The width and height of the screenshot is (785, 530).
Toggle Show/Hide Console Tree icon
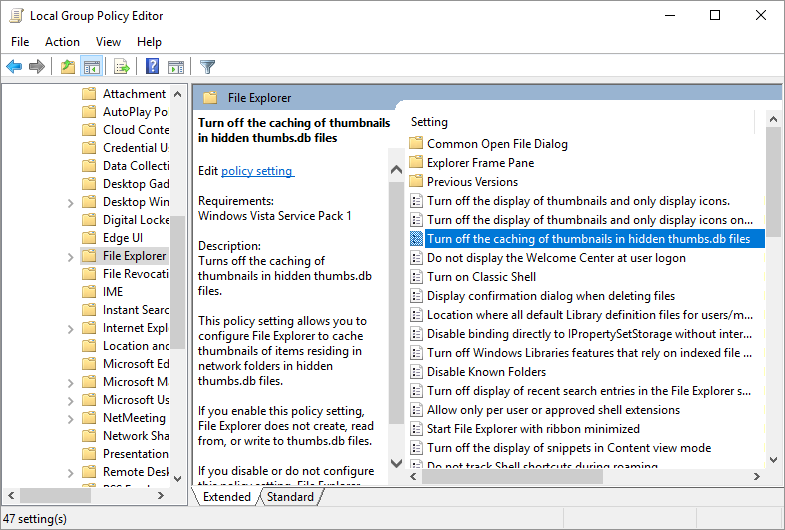(x=92, y=66)
